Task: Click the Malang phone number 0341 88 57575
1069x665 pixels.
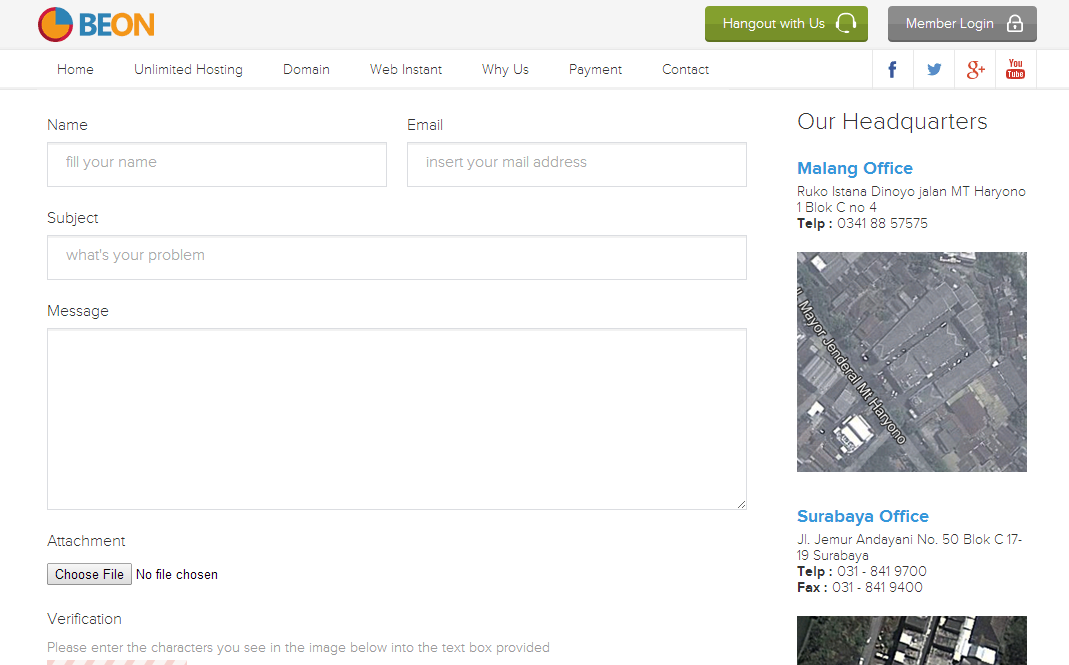Action: (x=882, y=224)
